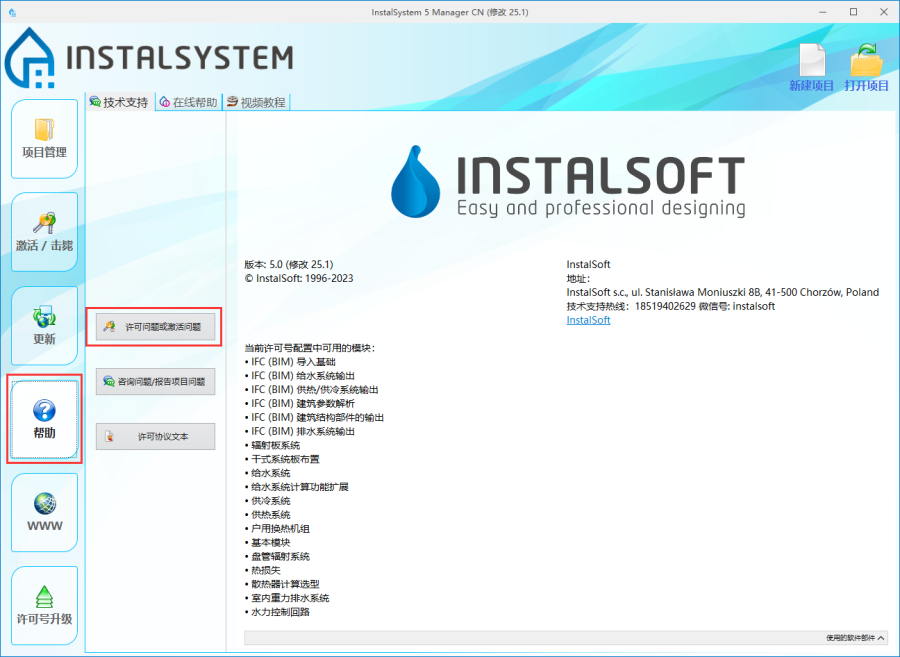Viewport: 900px width, 657px height.
Task: Click the 室内重力排水系统 module entry
Action: click(287, 598)
